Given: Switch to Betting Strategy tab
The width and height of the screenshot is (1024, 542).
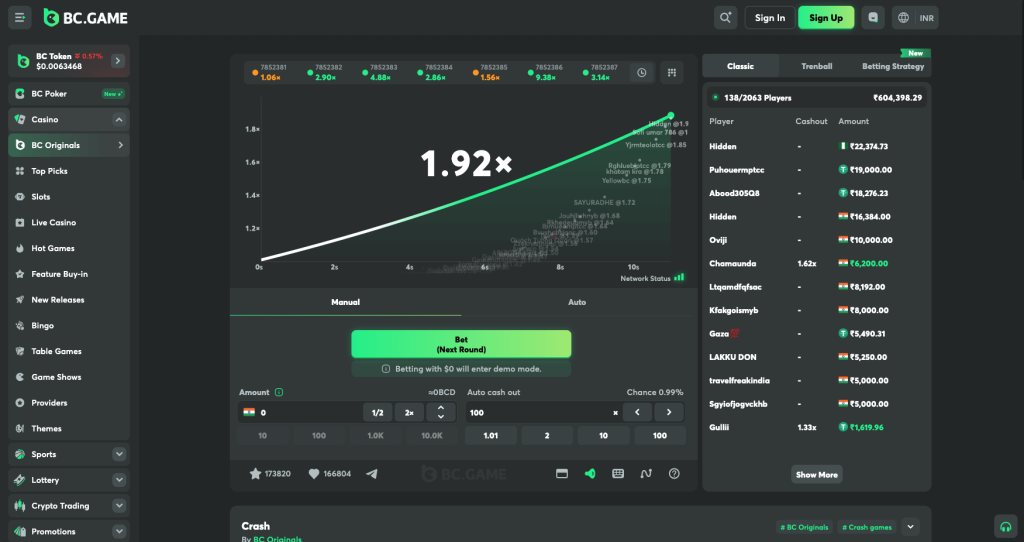Looking at the screenshot, I should (x=893, y=66).
